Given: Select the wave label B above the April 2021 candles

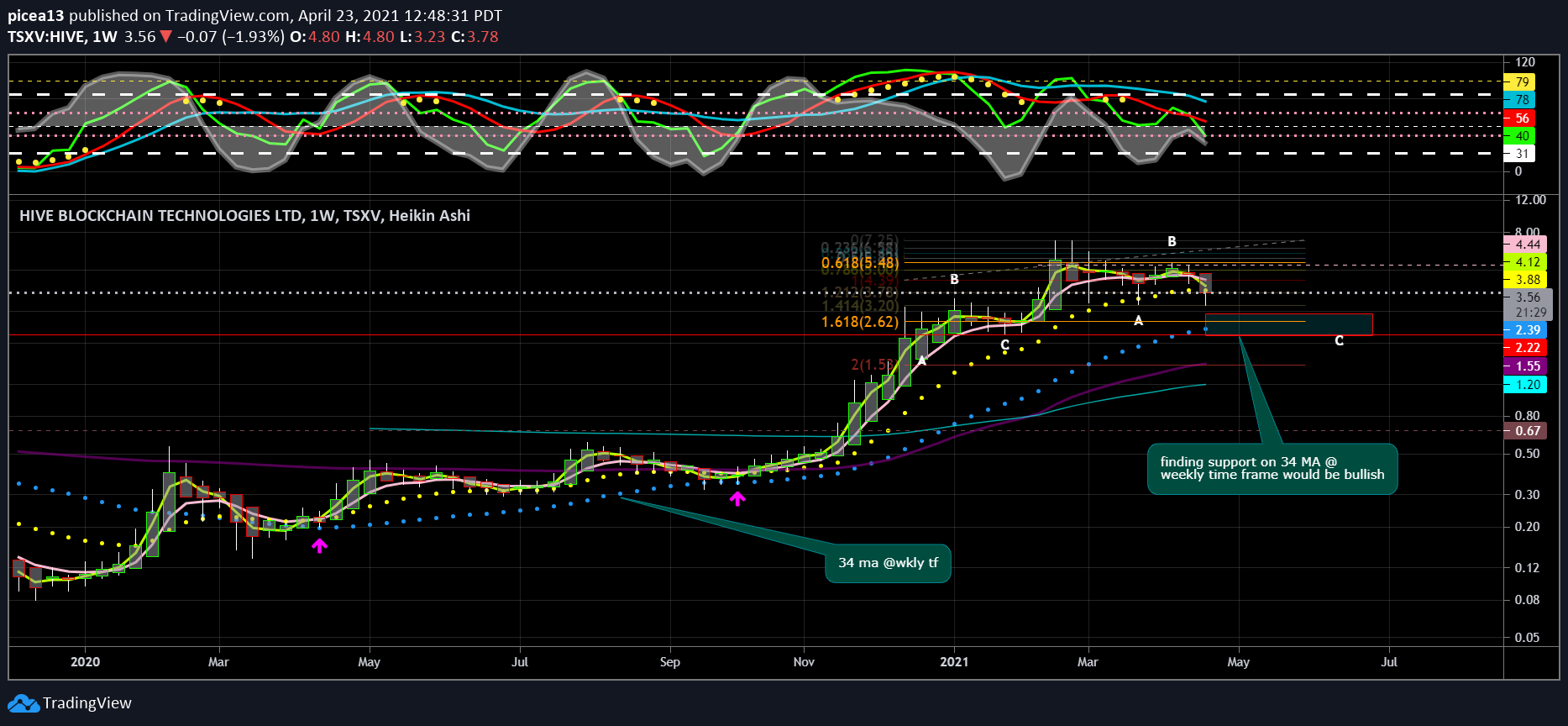Looking at the screenshot, I should [1172, 242].
